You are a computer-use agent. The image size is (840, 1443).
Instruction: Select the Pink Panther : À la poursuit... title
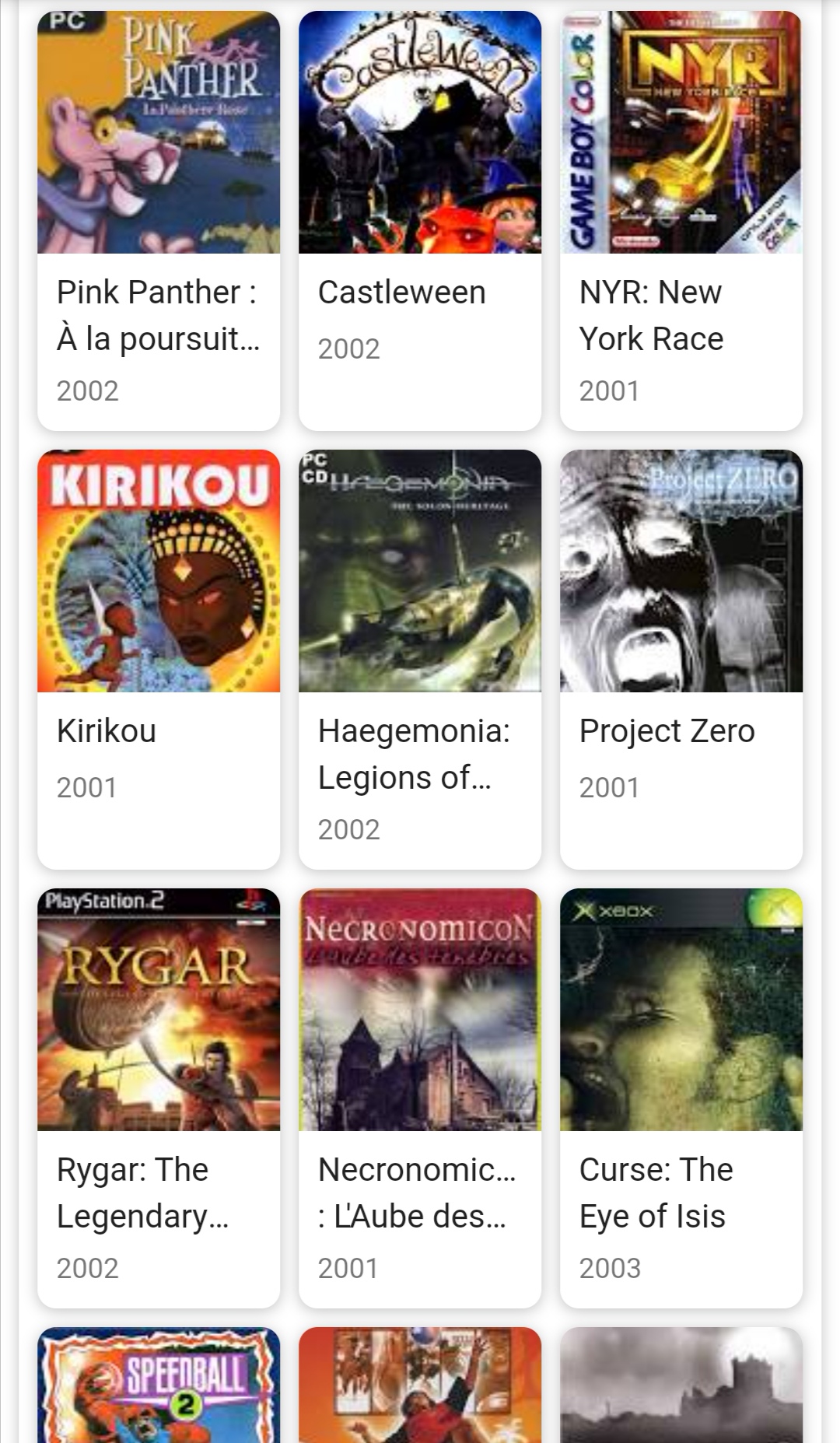coord(158,315)
